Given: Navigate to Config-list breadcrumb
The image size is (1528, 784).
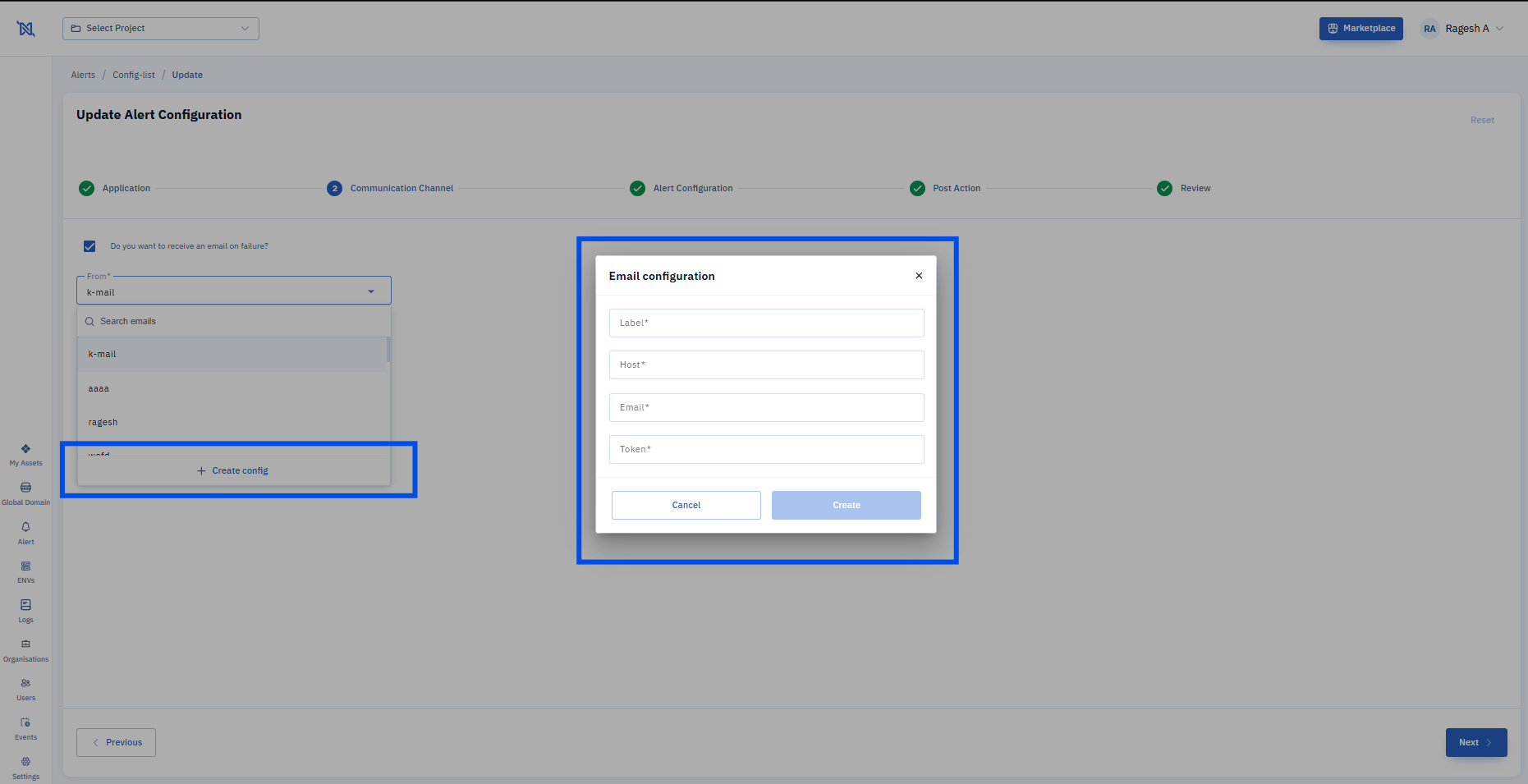Looking at the screenshot, I should [134, 75].
